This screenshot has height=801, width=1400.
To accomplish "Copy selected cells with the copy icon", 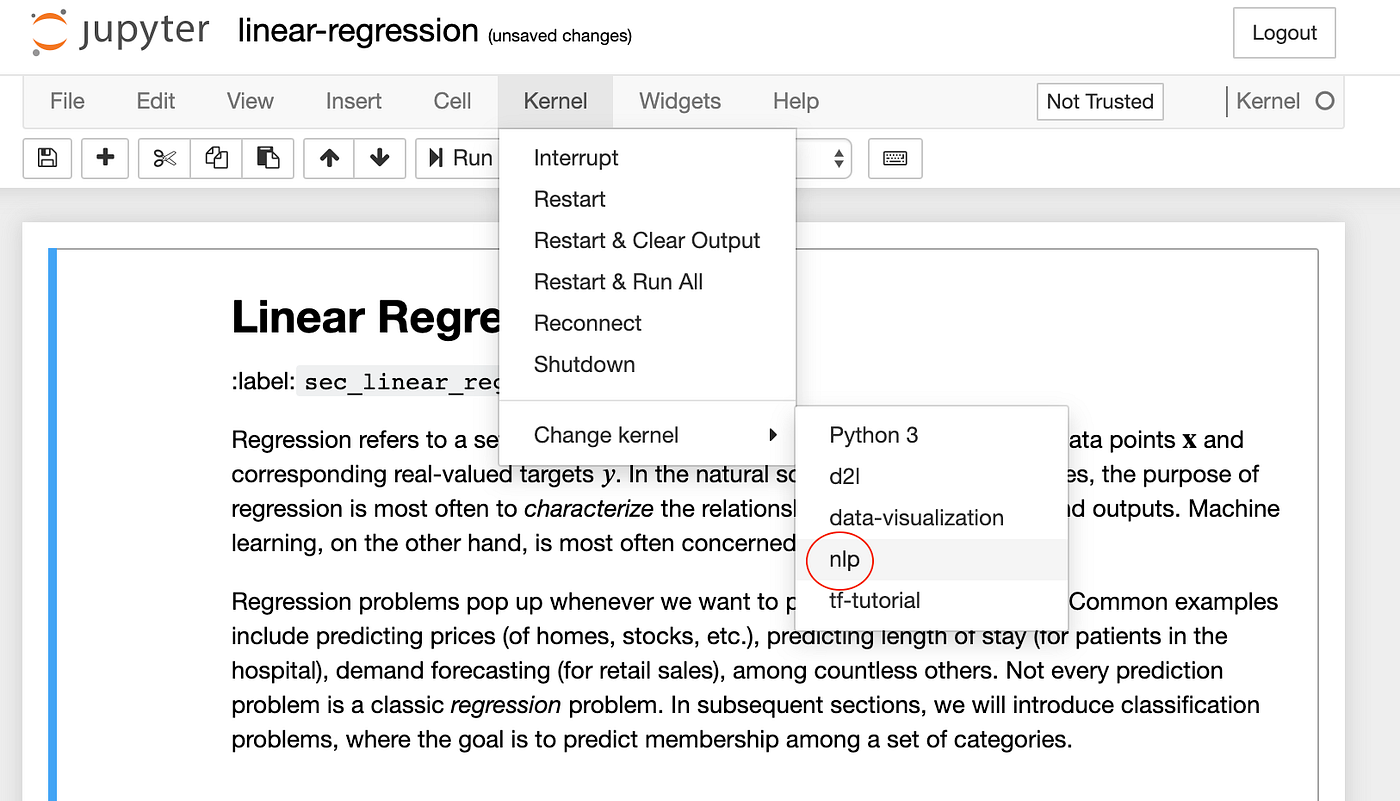I will point(217,158).
